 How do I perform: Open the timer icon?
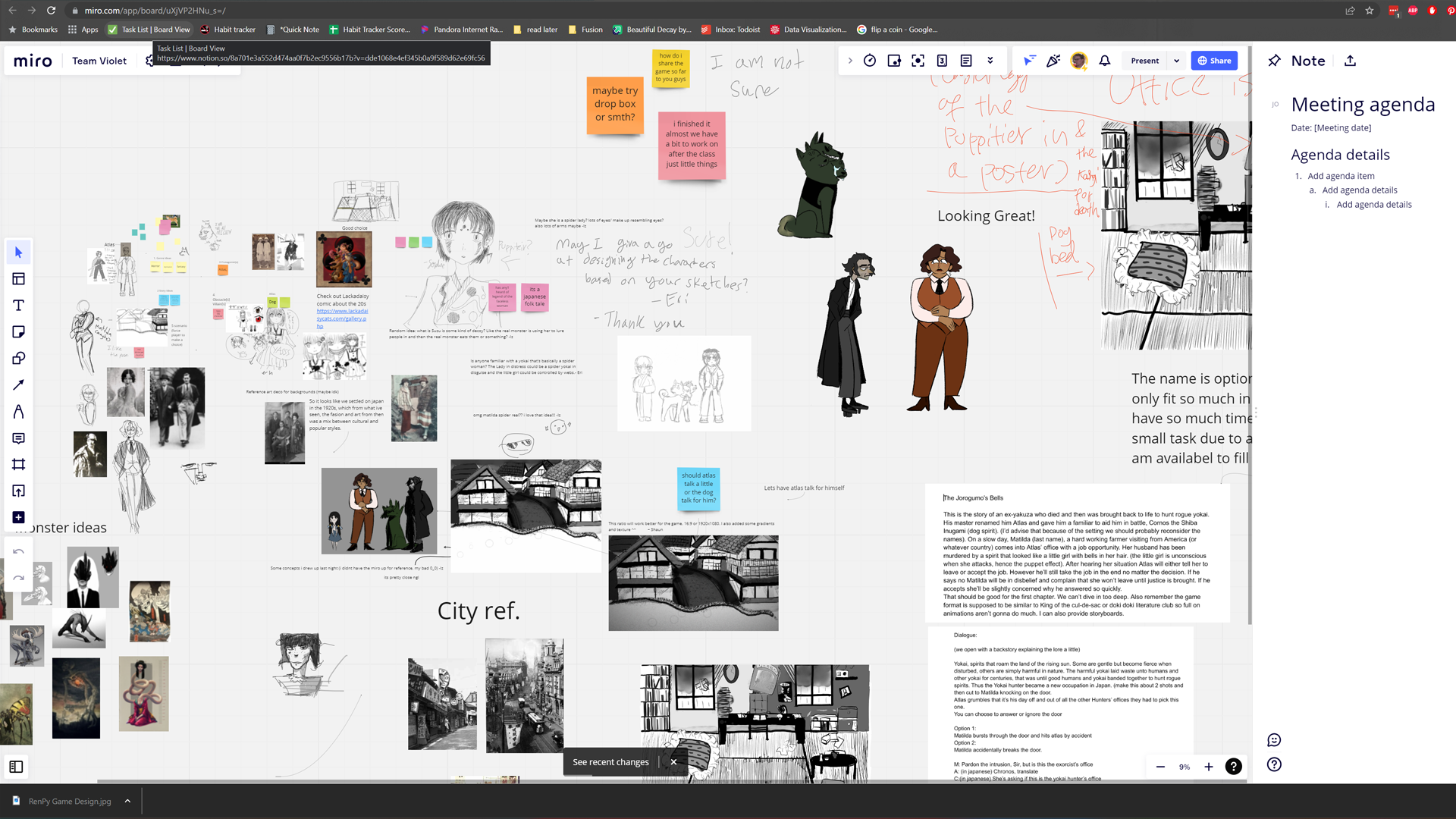point(870,61)
